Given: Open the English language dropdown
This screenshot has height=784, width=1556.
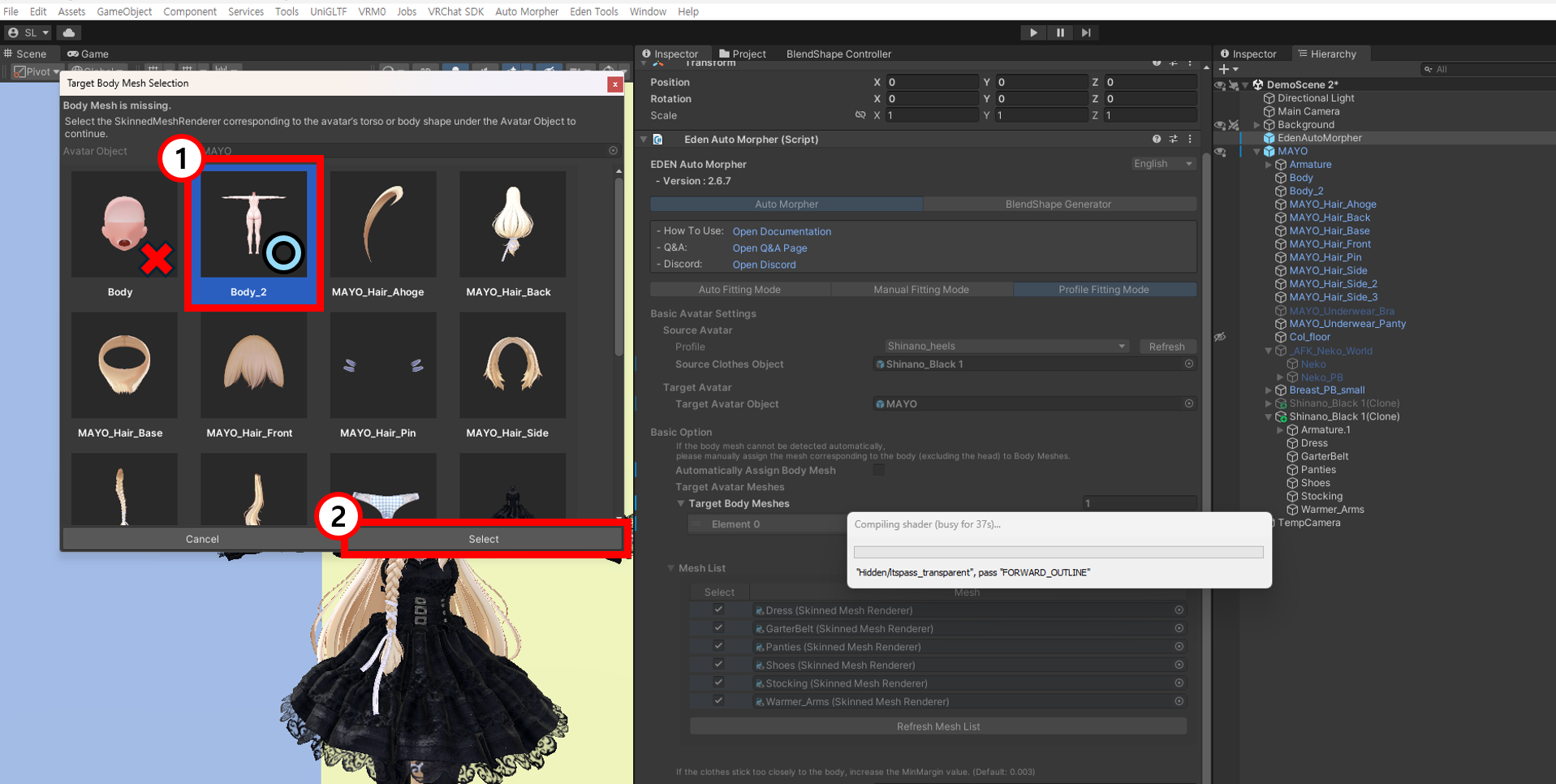Looking at the screenshot, I should click(1163, 164).
